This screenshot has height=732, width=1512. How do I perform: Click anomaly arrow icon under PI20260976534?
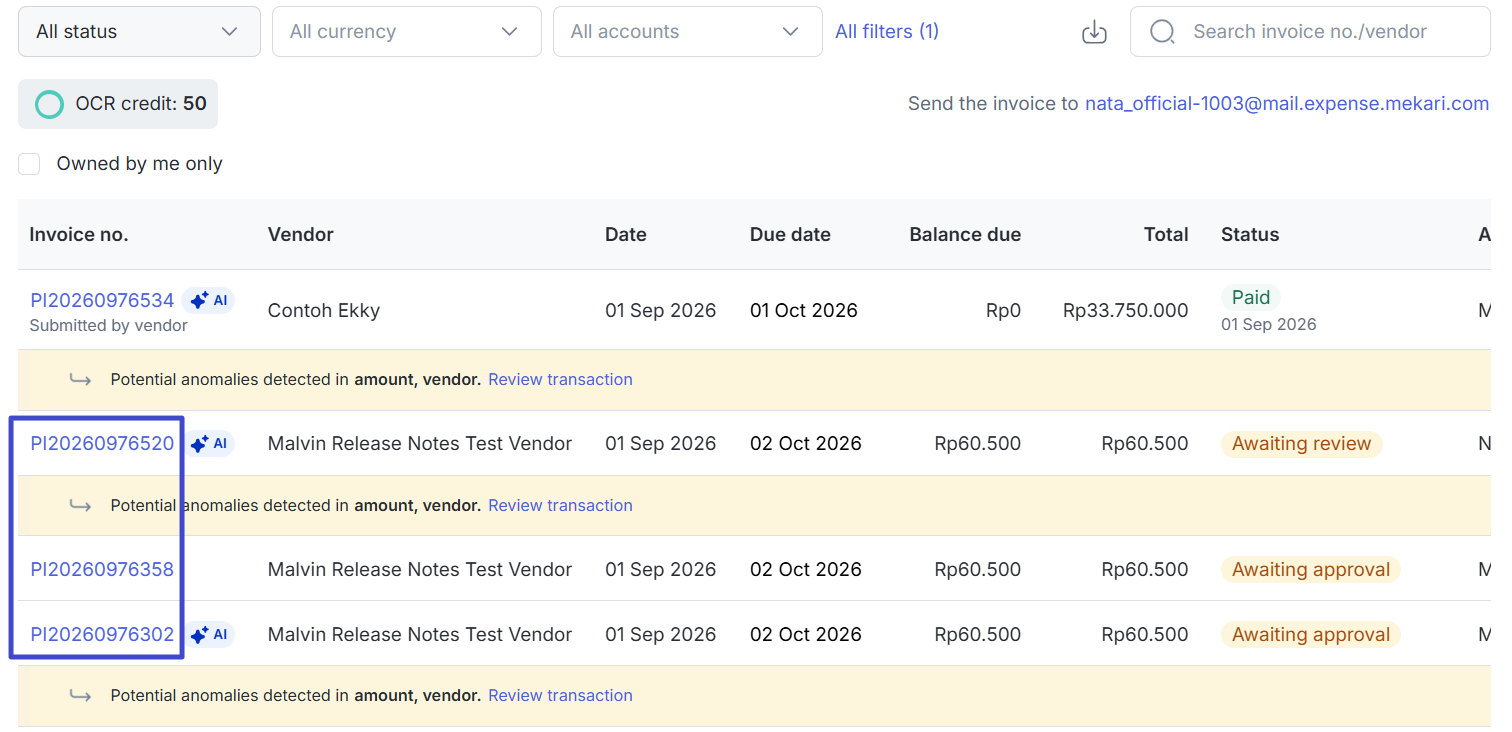point(80,380)
